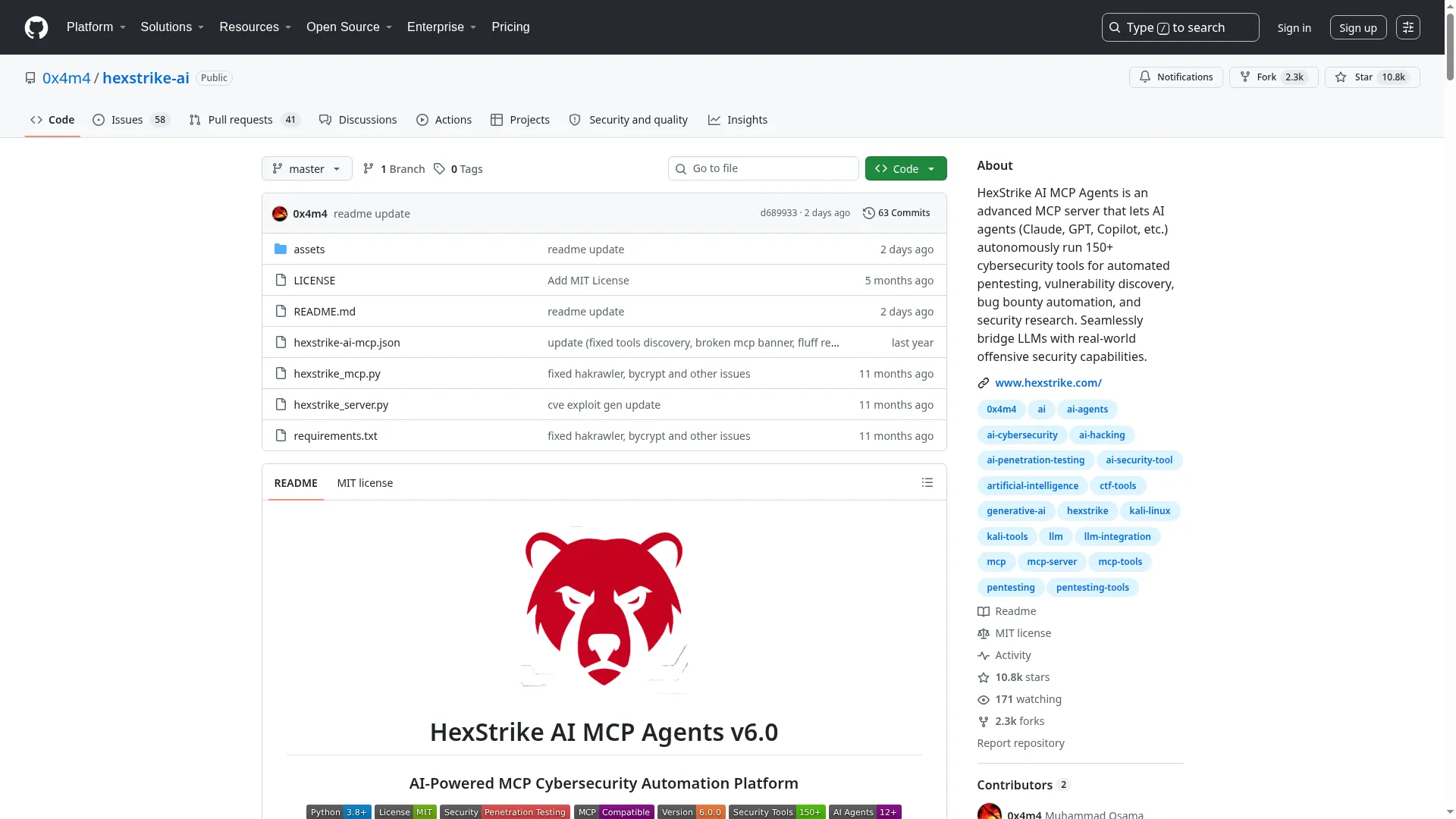This screenshot has width=1456, height=819.
Task: Click the Notifications bell button
Action: pyautogui.click(x=1175, y=77)
